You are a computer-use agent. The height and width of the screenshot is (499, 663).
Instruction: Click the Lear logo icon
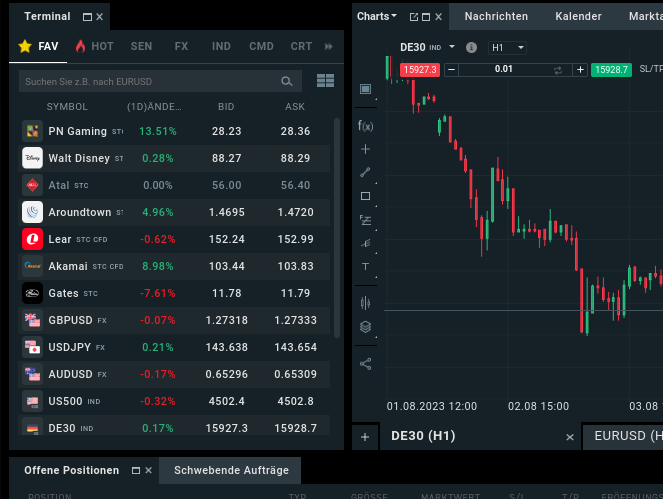tap(33, 239)
